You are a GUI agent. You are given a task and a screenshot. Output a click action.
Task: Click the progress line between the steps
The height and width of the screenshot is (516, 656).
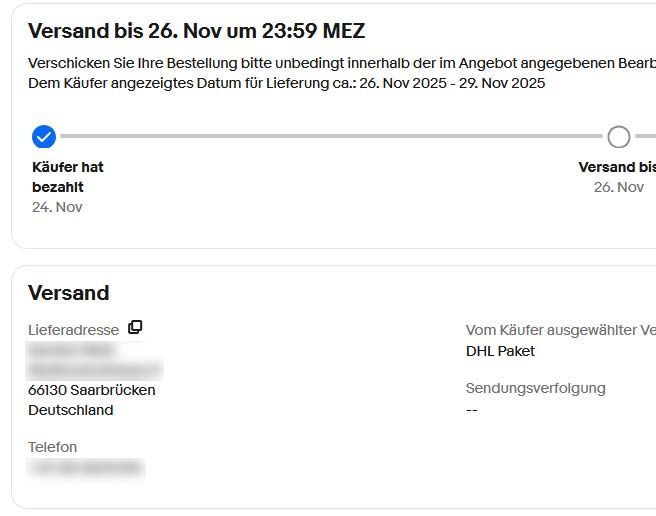[x=330, y=136]
